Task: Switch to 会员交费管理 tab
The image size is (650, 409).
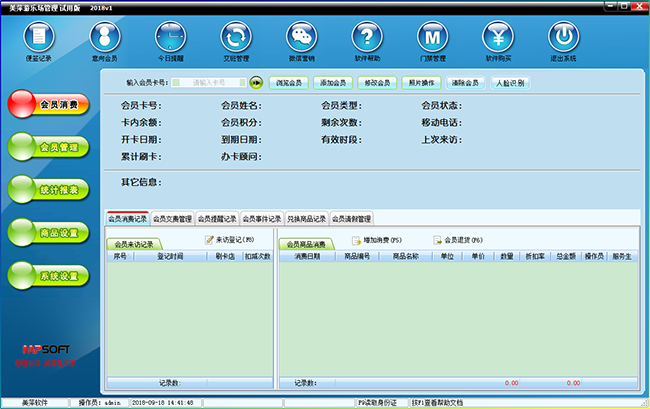Action: pos(172,218)
